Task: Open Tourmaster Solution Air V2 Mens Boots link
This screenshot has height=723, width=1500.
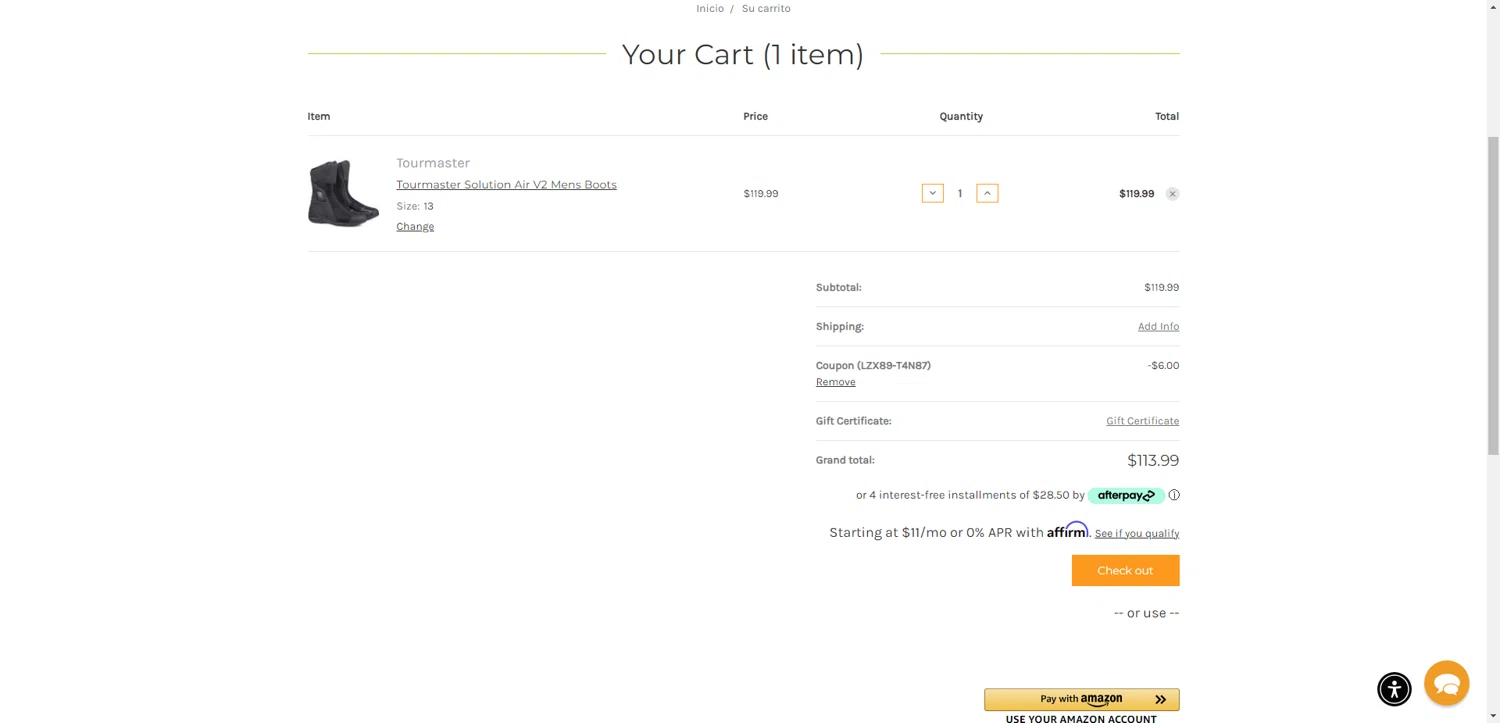Action: tap(506, 185)
